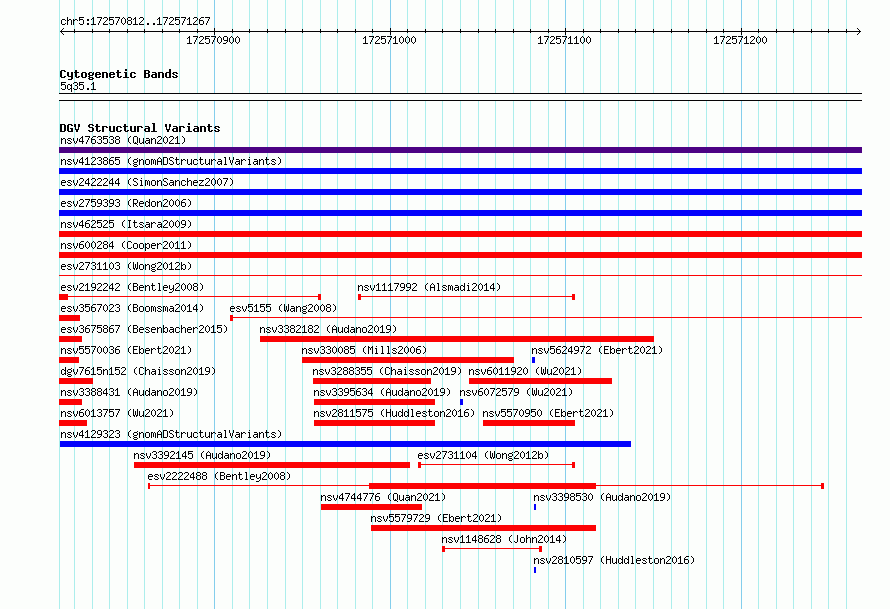Click the chr5:172570812..172571267 region text

click(x=135, y=22)
